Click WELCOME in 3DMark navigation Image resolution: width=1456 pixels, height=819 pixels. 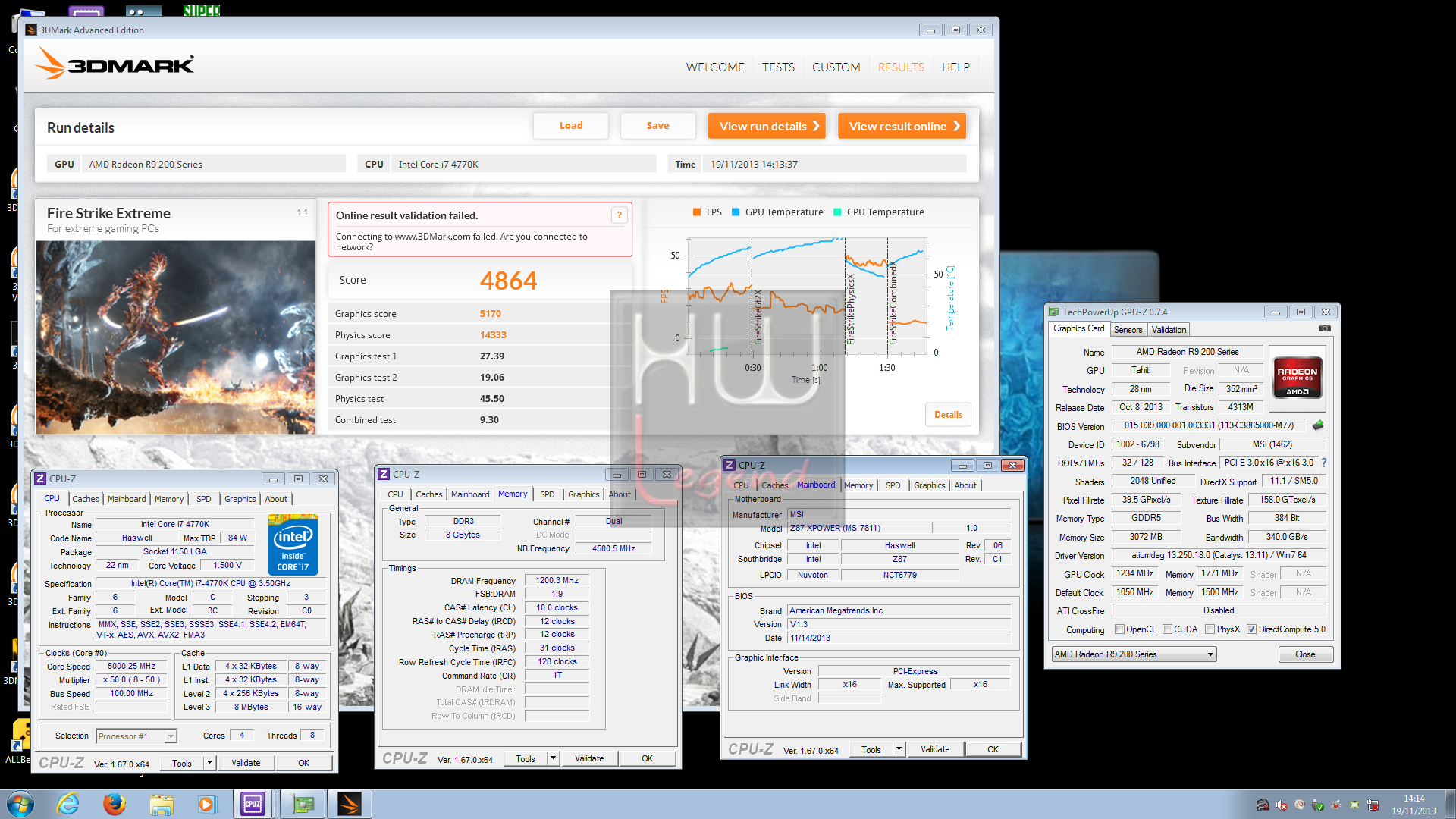click(x=715, y=67)
